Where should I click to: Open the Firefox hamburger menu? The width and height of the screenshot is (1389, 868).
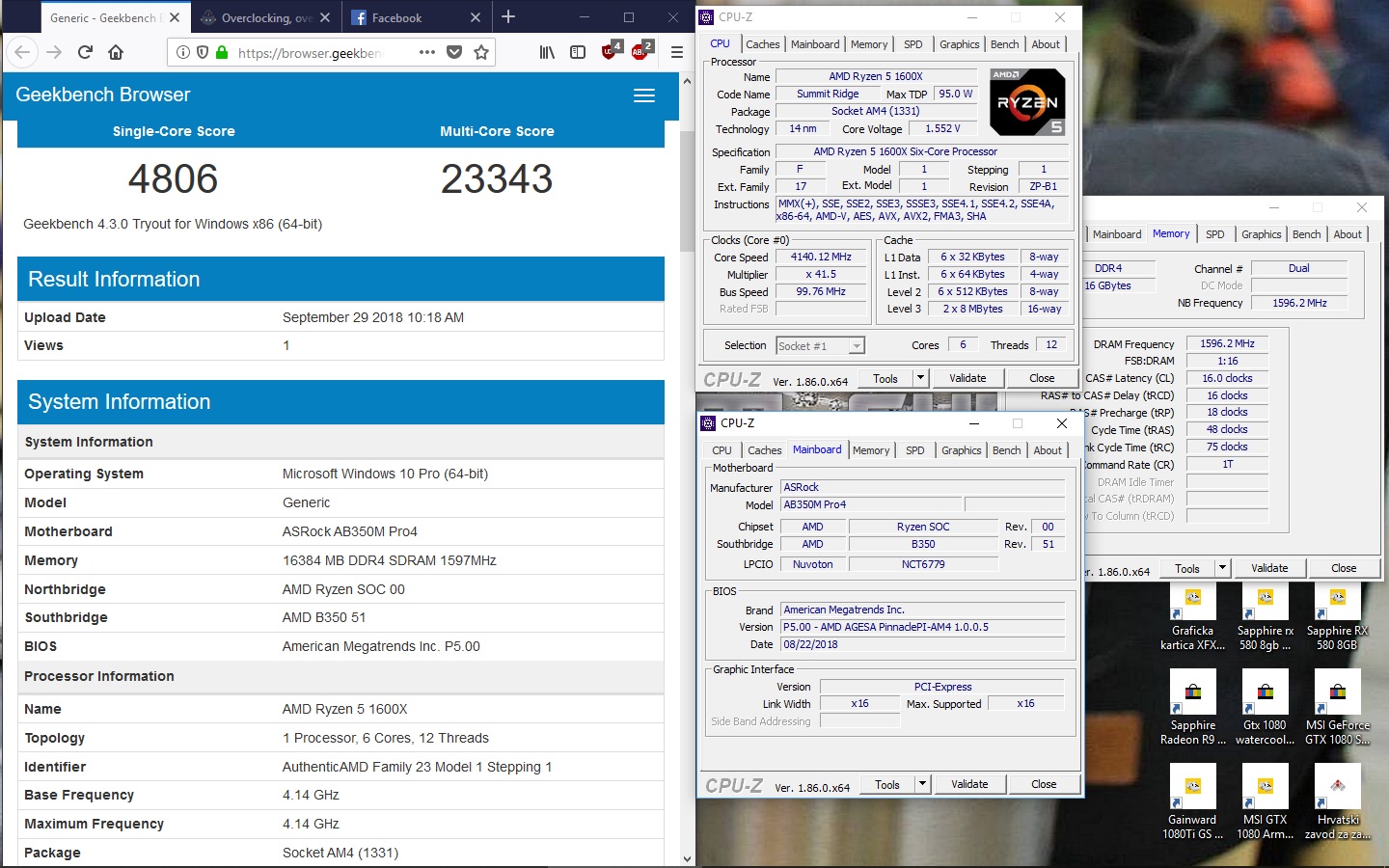(677, 52)
